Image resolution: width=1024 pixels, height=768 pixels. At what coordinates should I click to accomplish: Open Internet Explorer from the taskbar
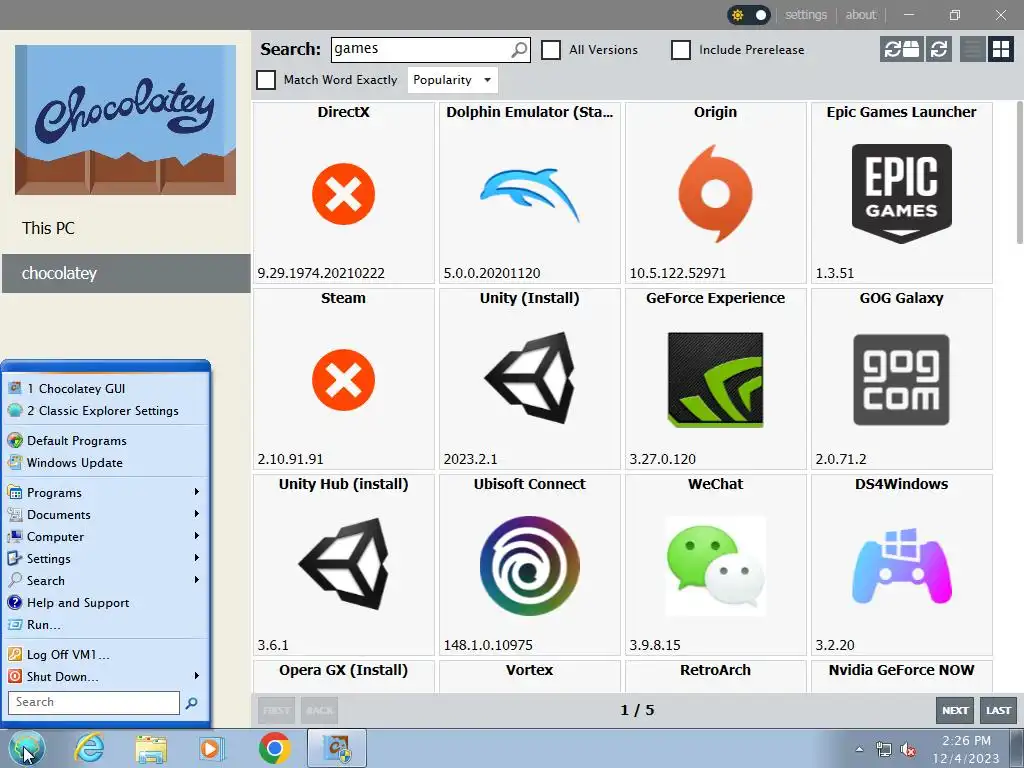tap(89, 748)
